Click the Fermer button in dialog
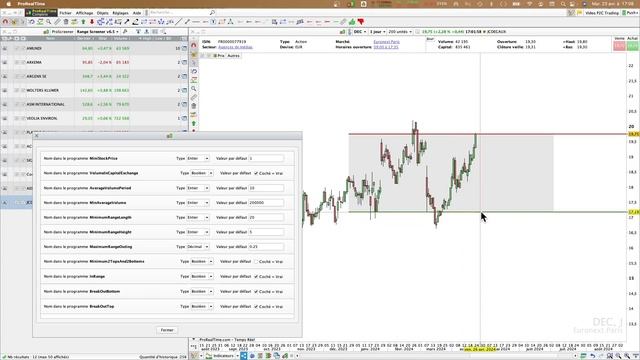 coord(167,330)
